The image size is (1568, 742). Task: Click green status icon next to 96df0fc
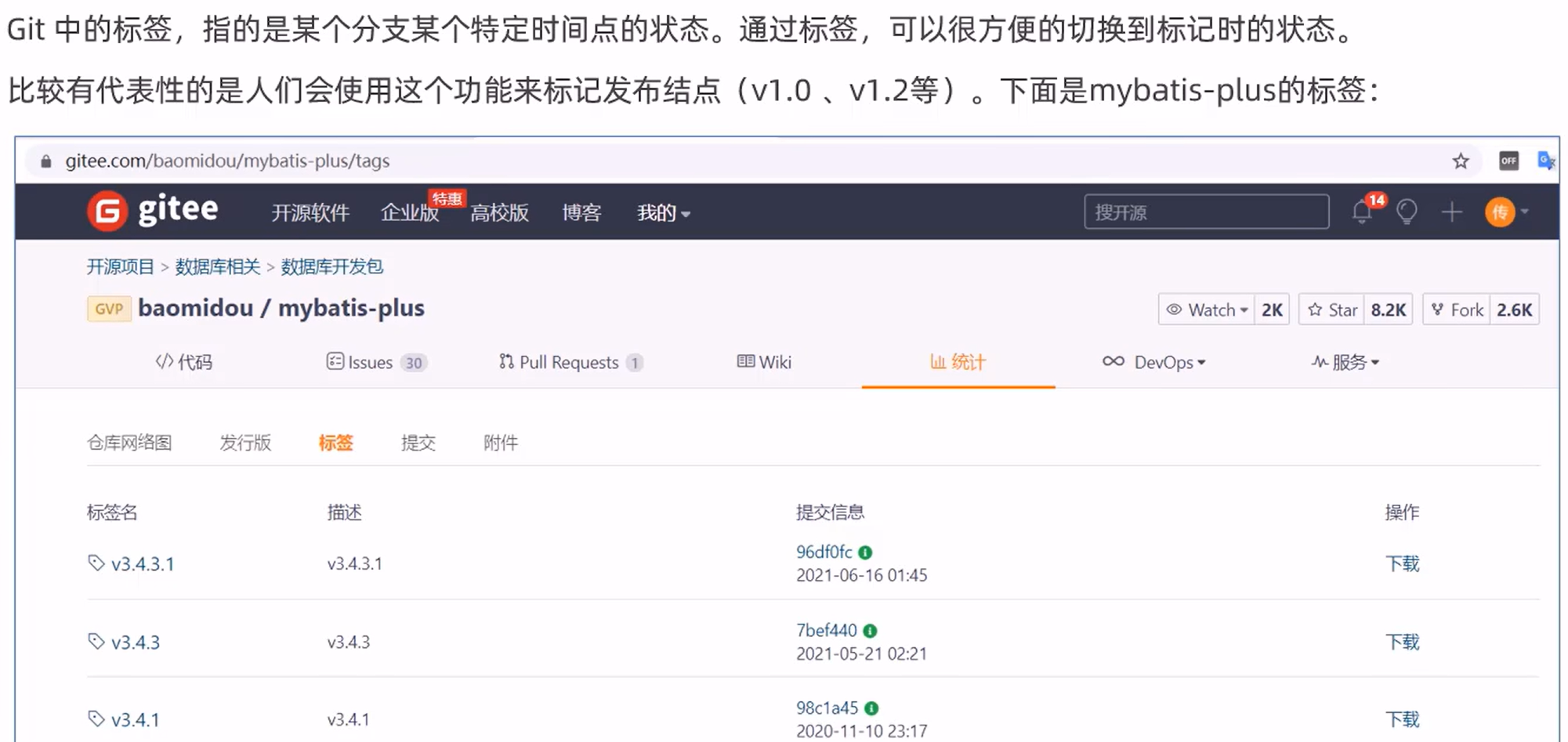coord(865,552)
